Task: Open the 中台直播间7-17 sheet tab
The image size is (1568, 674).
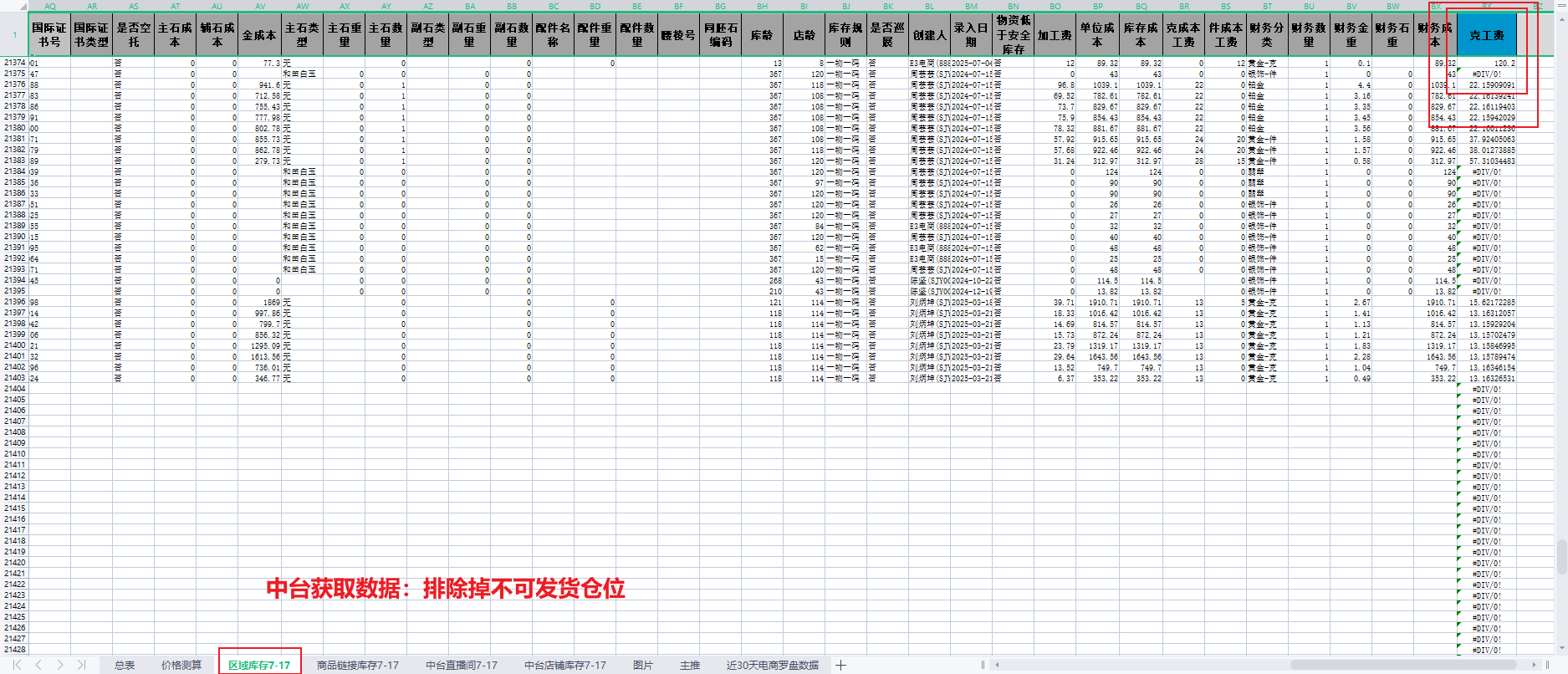Action: [461, 666]
